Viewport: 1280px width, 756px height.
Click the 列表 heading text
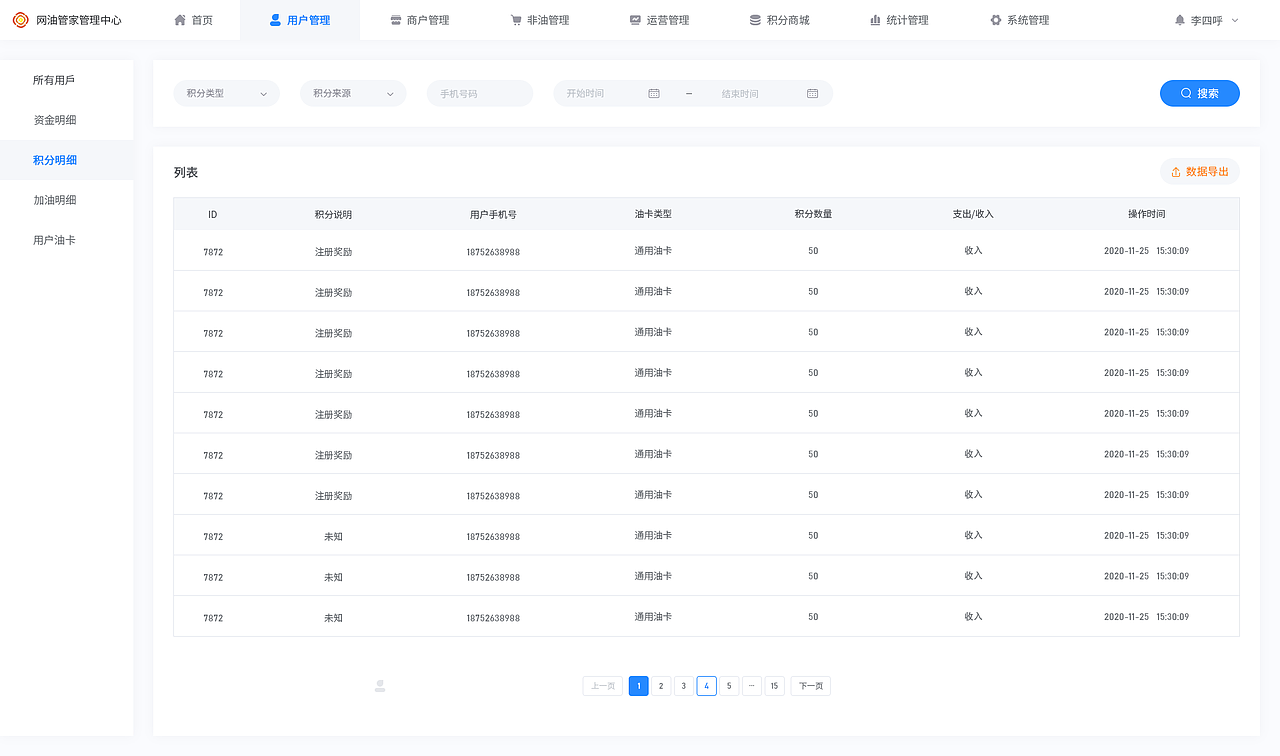point(186,172)
